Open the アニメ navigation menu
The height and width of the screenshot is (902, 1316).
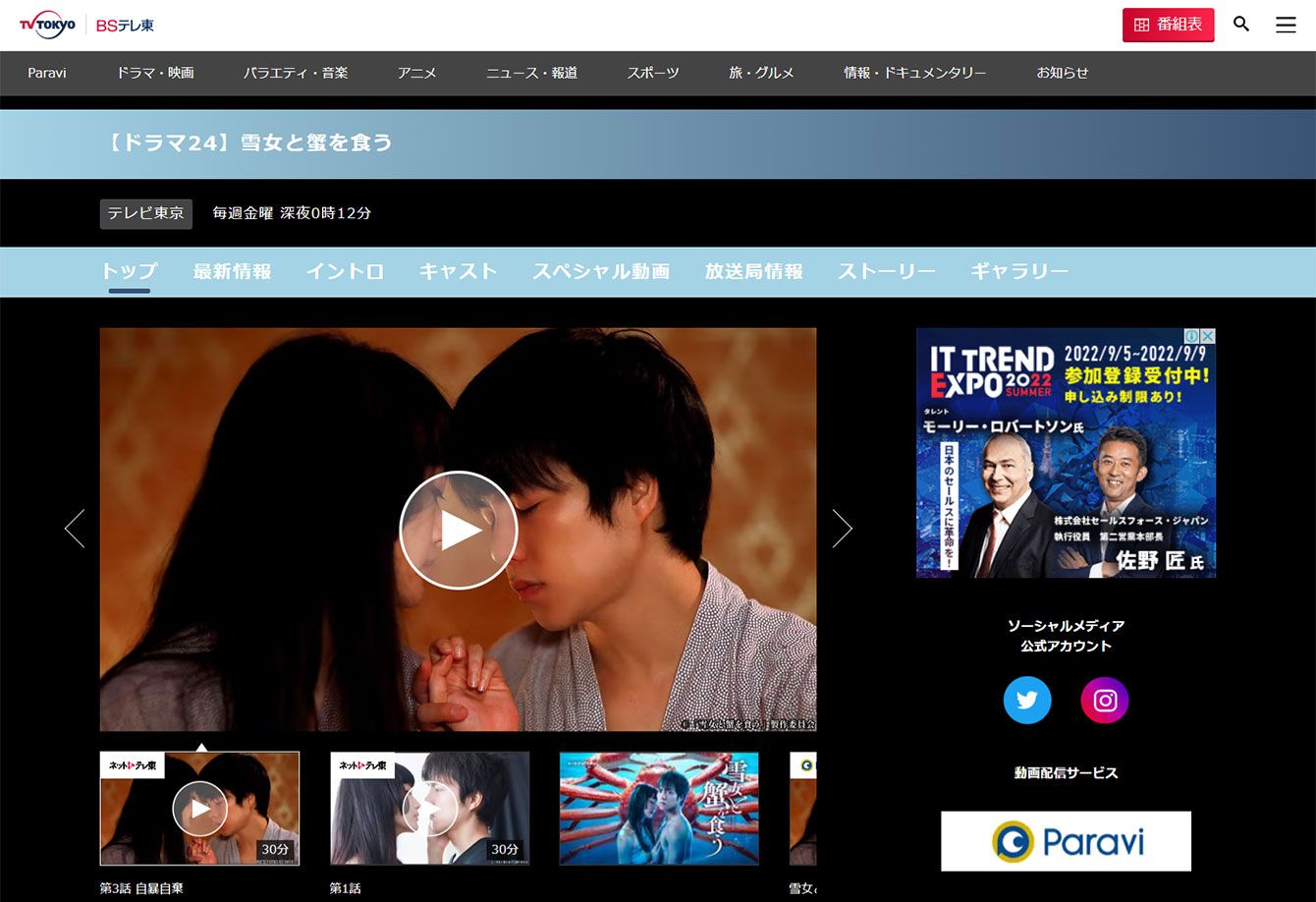pyautogui.click(x=416, y=73)
